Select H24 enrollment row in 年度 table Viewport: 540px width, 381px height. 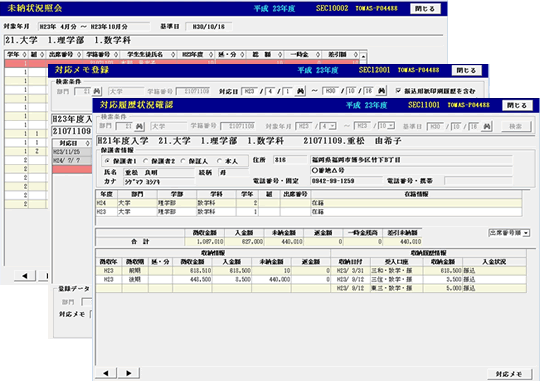(x=309, y=203)
